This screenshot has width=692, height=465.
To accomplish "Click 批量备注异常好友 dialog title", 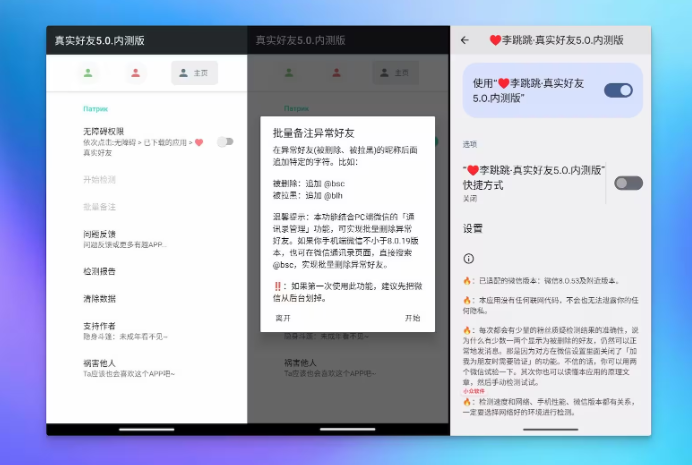I will coord(313,133).
